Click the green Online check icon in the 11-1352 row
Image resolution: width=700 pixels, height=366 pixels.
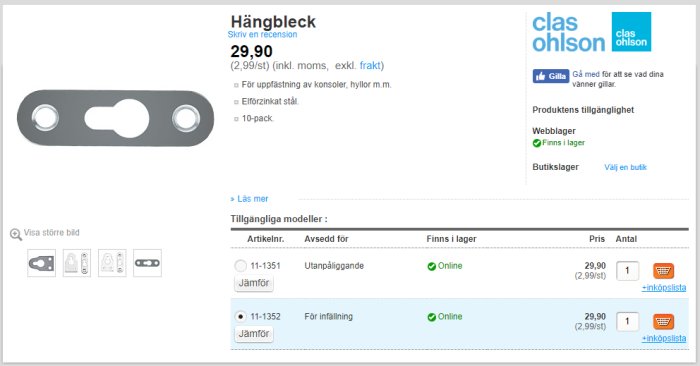(431, 317)
